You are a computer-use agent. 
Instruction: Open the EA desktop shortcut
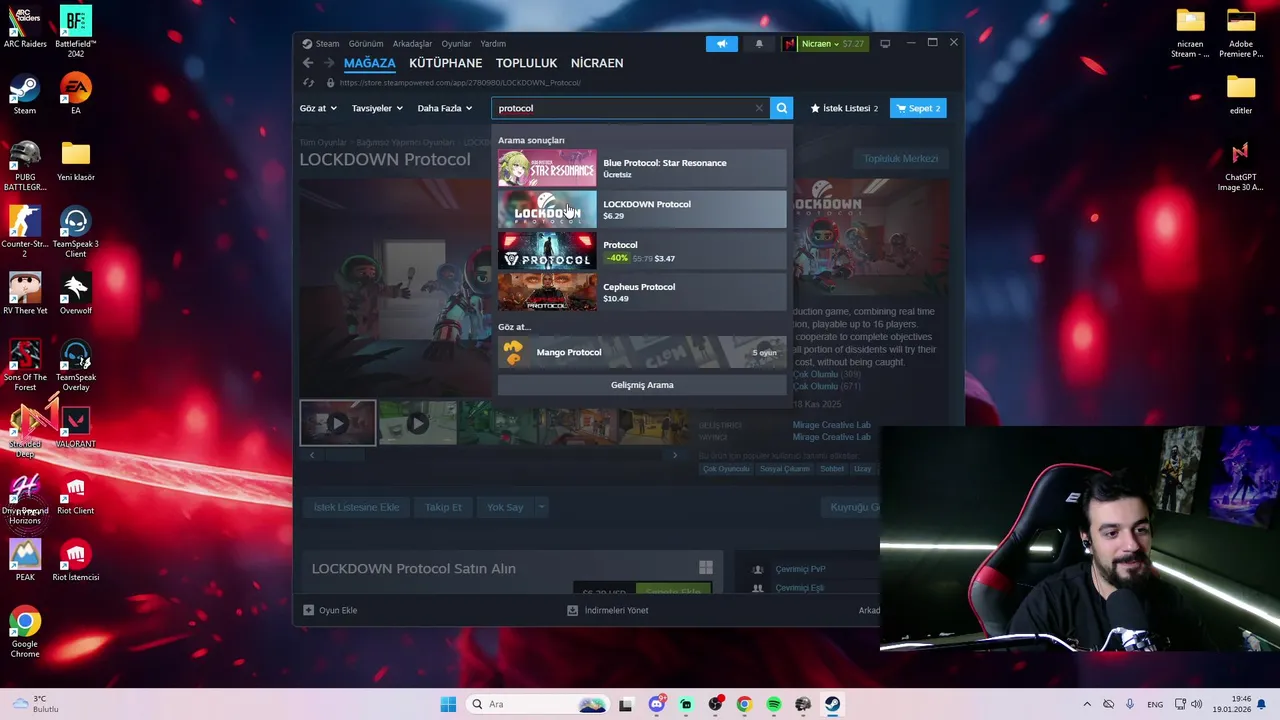pyautogui.click(x=75, y=93)
